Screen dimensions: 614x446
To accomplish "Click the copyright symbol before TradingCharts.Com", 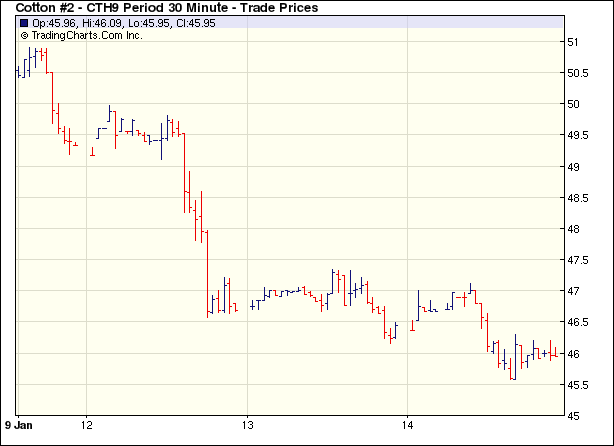I will (x=24, y=35).
